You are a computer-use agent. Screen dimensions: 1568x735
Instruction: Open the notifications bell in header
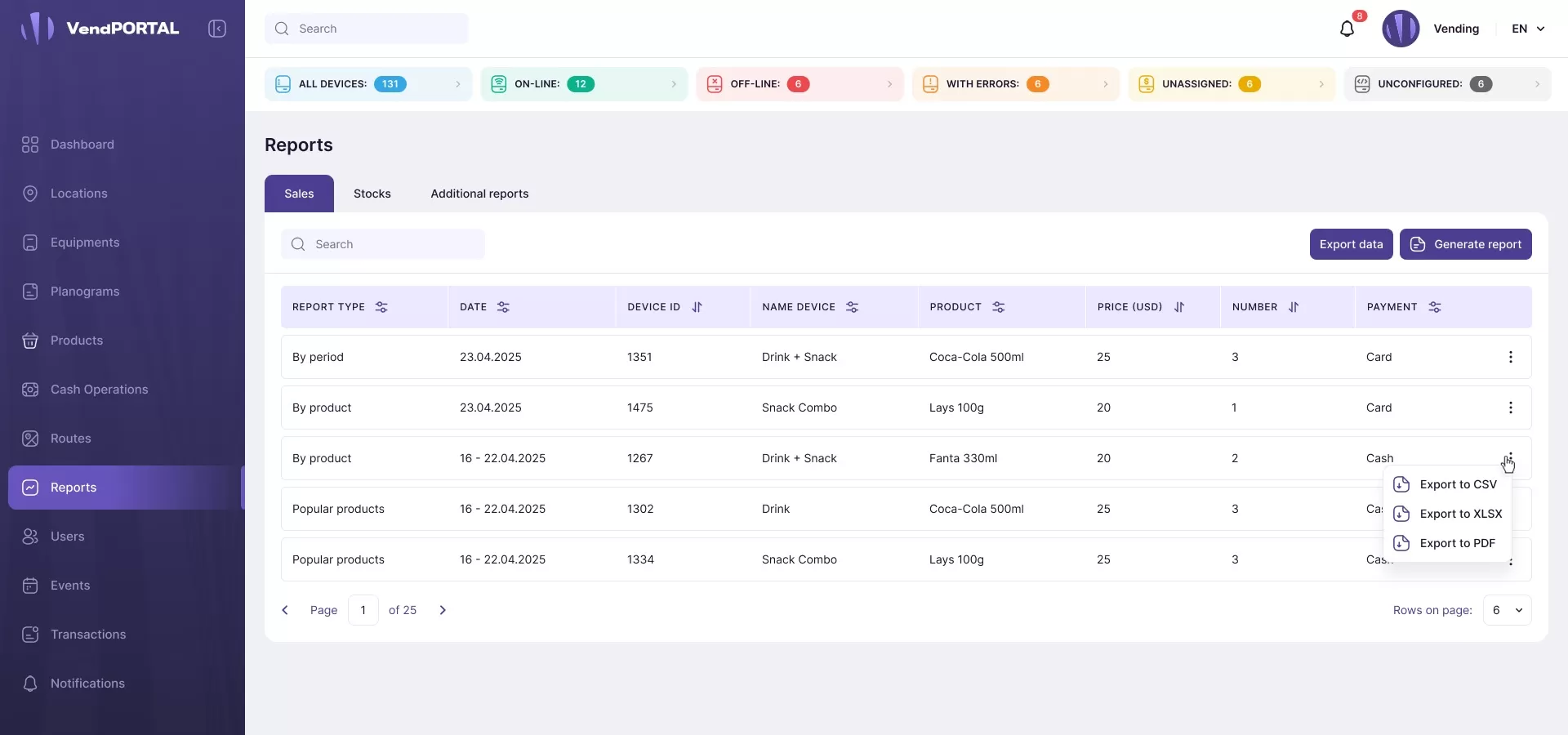[1347, 29]
